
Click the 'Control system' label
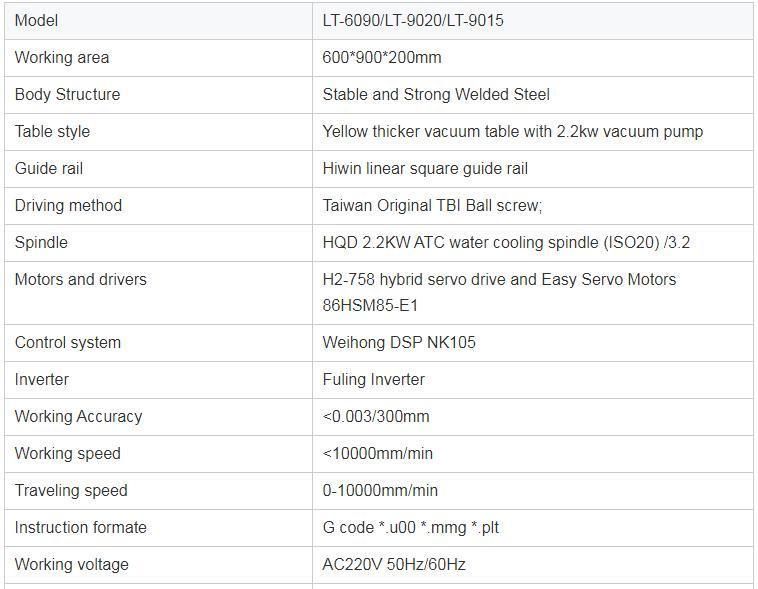tap(68, 342)
